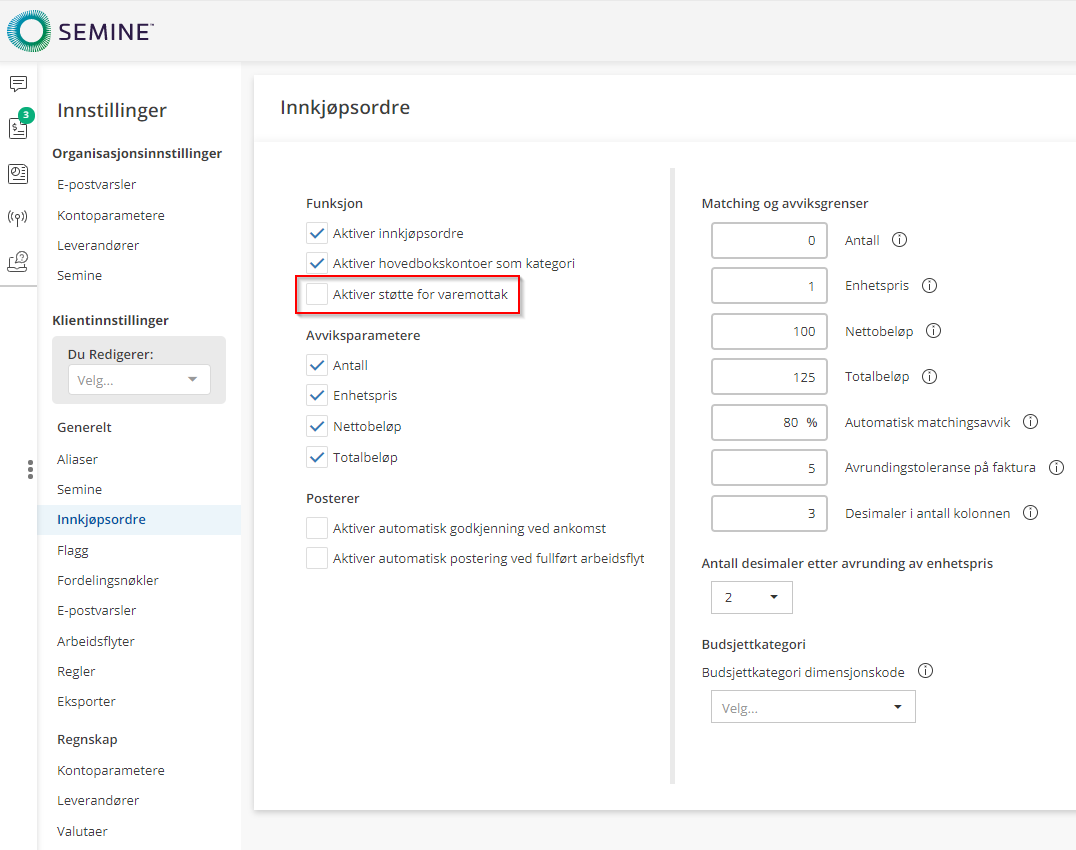Open the Du Redigerer client dropdown
Screen dimensions: 1076x850
(x=139, y=380)
